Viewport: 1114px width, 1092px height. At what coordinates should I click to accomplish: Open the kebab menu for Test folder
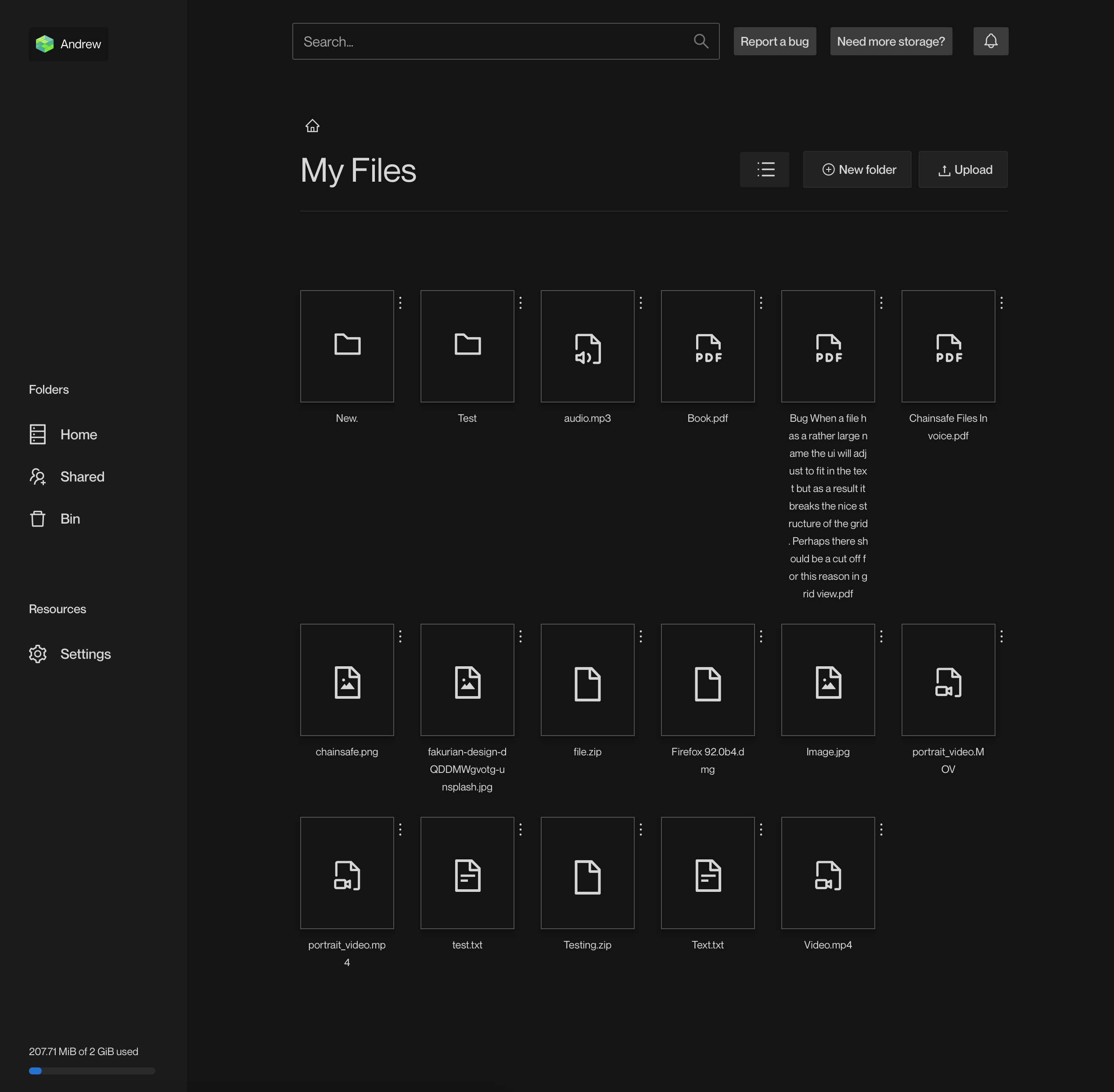pos(520,303)
